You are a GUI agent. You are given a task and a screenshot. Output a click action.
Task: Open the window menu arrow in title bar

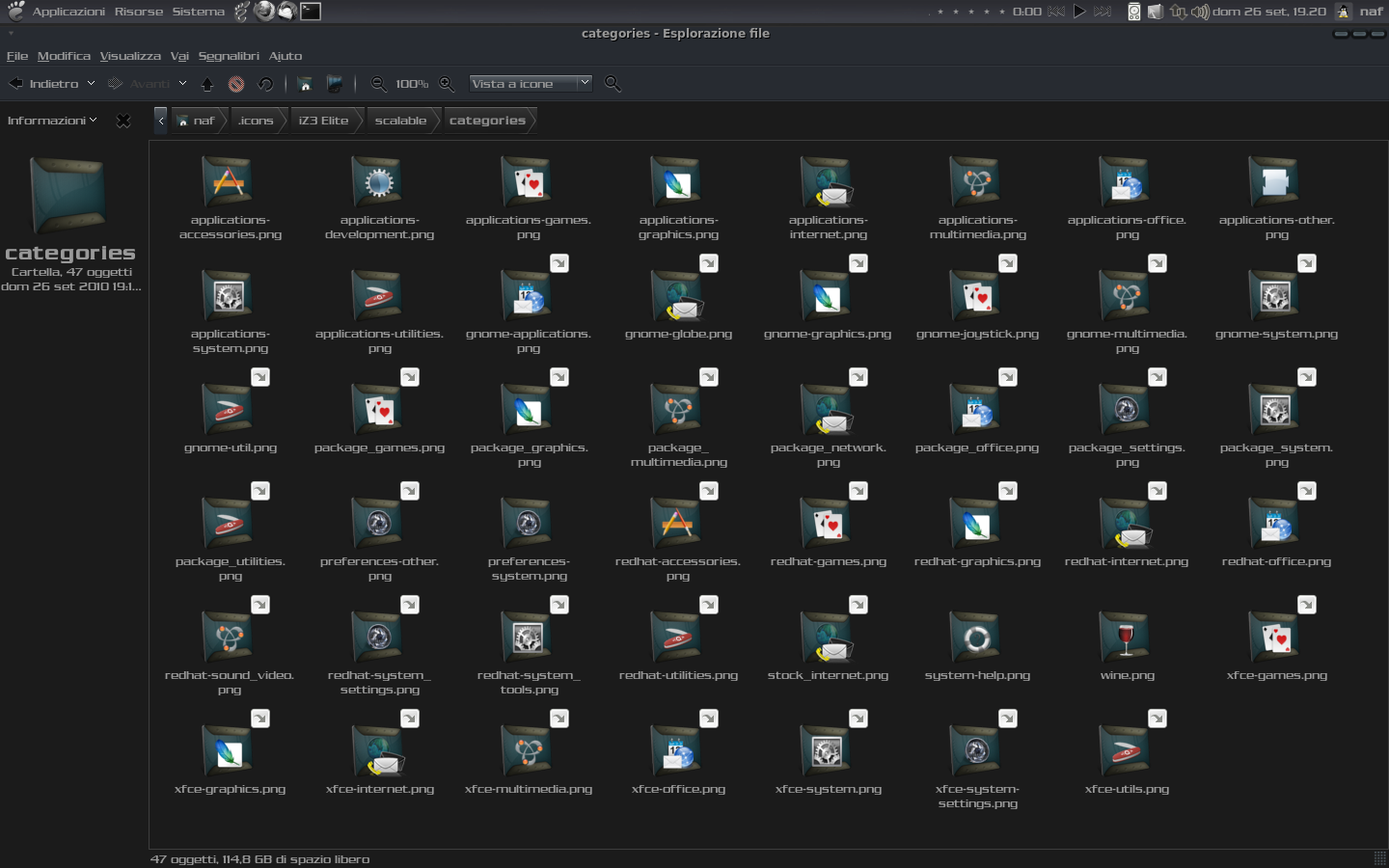coord(11,34)
